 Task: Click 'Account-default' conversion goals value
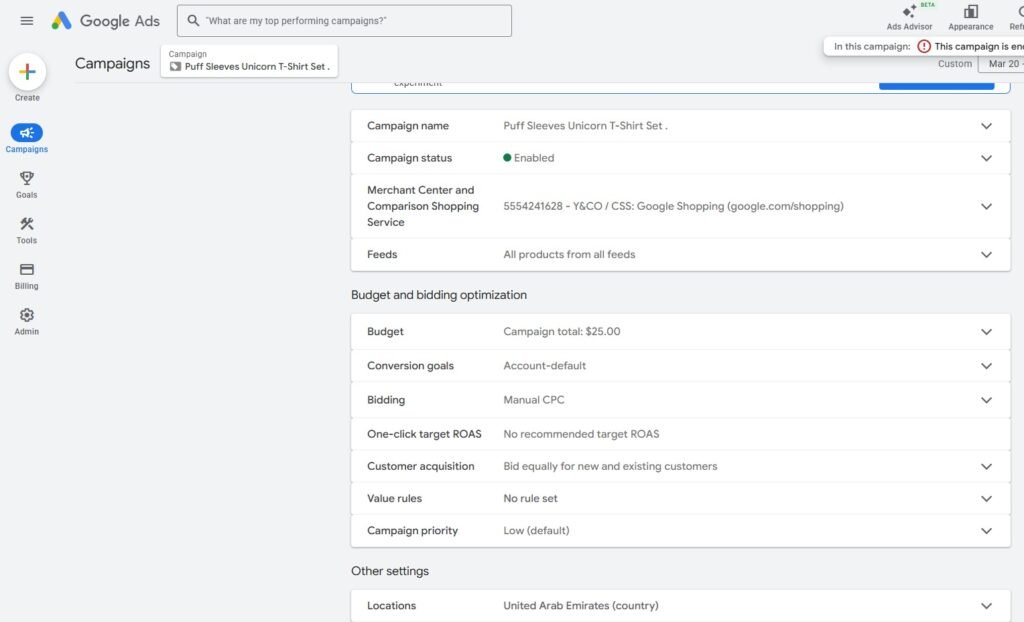pos(544,366)
